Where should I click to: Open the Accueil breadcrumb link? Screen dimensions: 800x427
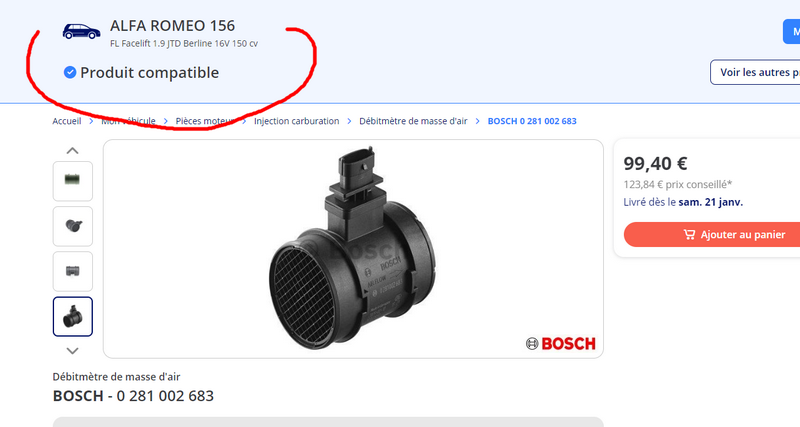pos(67,121)
